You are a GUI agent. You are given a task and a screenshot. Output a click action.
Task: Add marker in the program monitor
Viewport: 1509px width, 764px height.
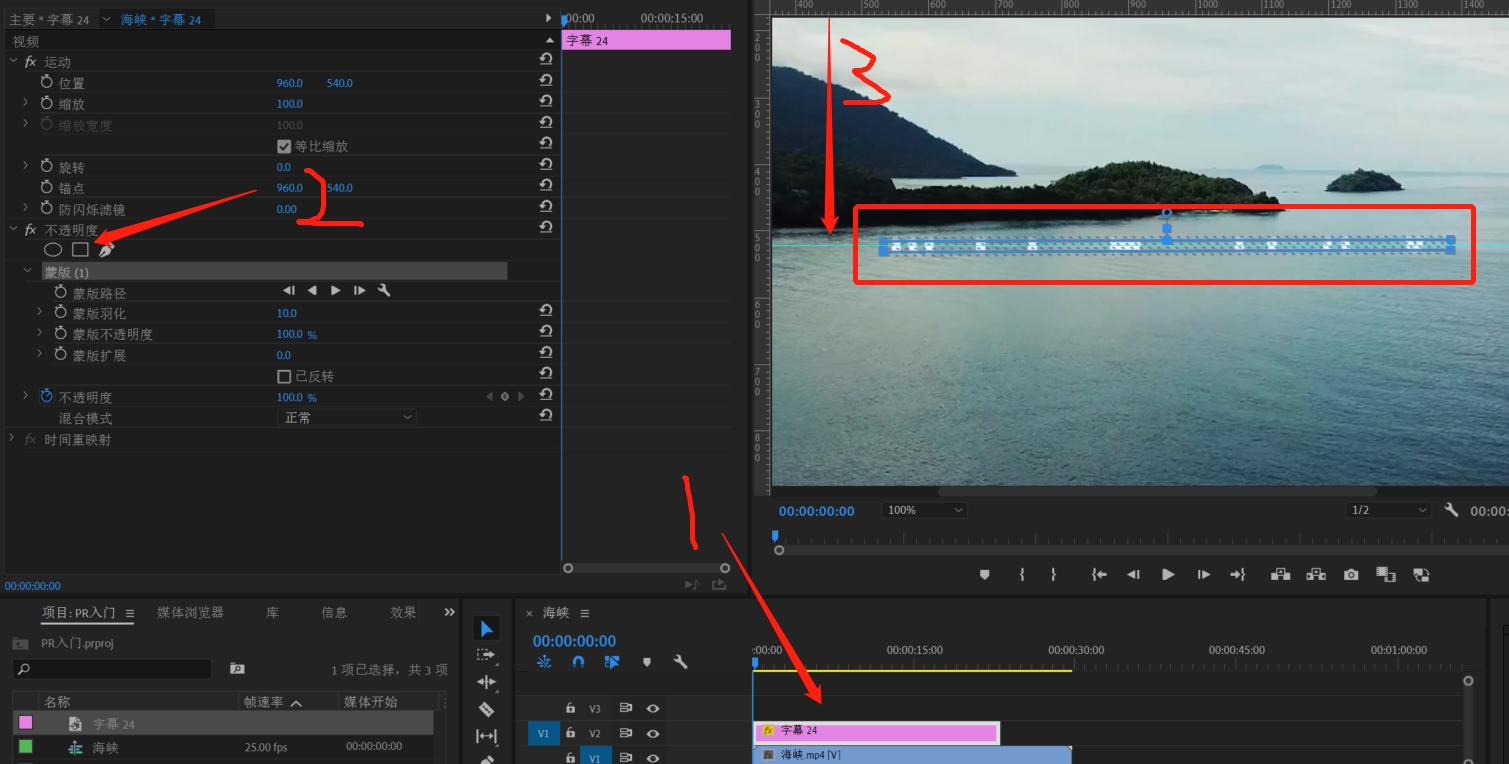coord(985,575)
